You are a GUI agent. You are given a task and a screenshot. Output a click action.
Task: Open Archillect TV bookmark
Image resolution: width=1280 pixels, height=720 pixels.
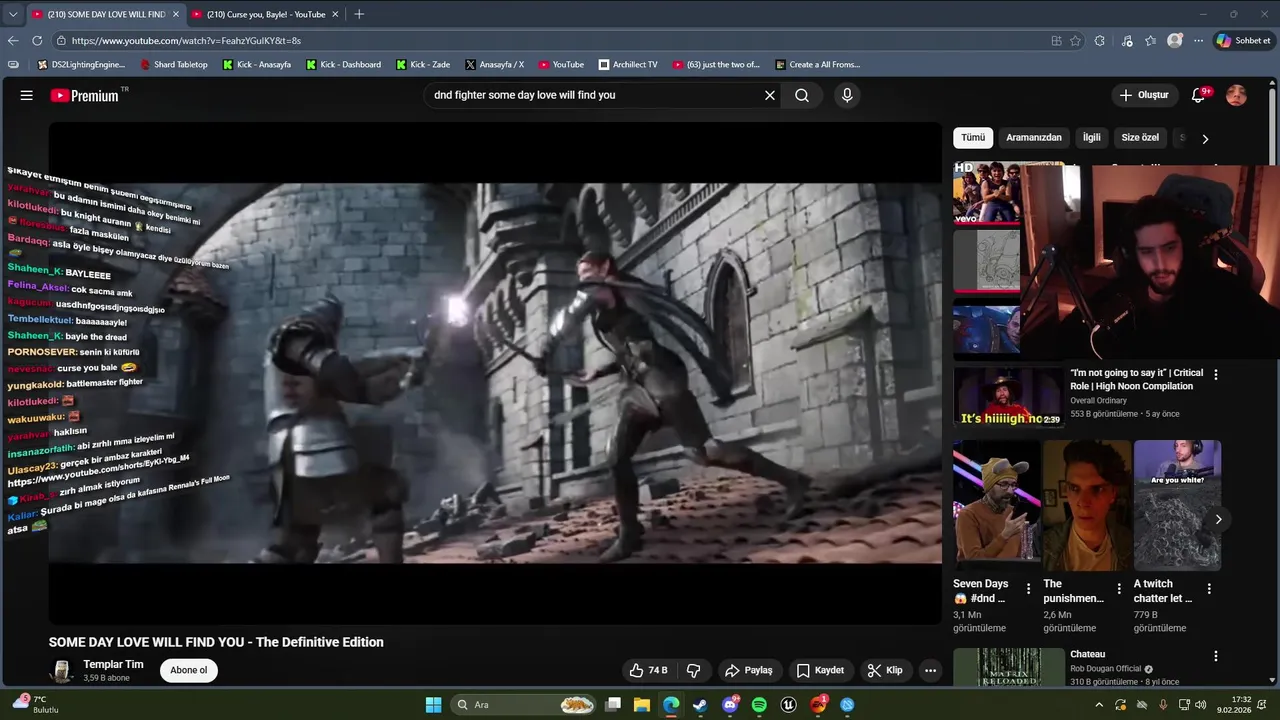click(x=628, y=64)
